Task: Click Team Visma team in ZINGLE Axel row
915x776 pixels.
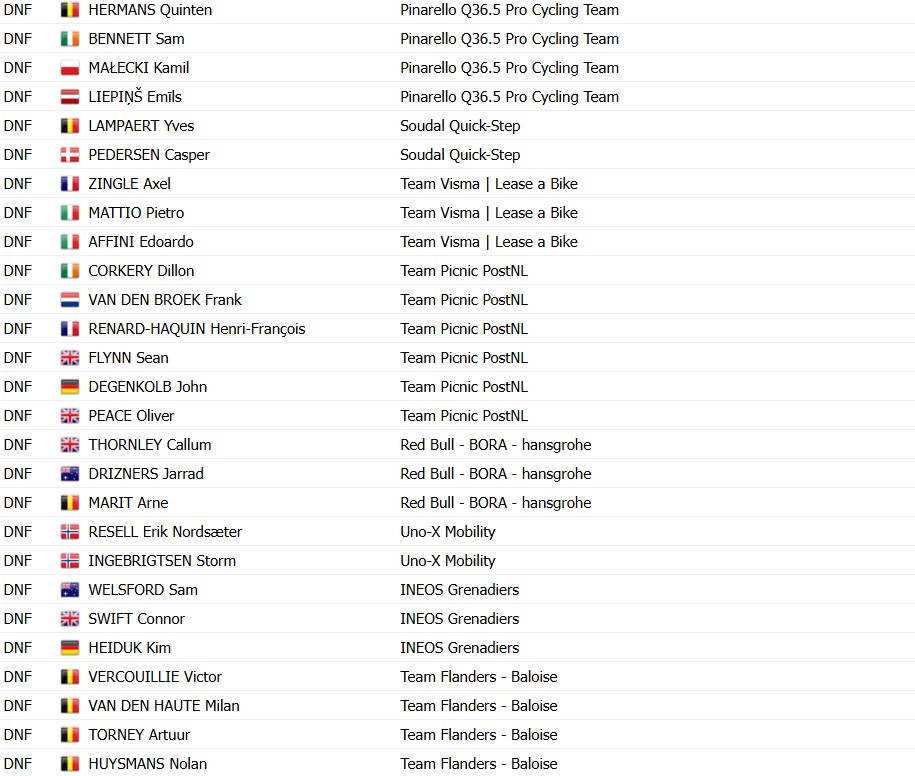Action: (x=489, y=184)
